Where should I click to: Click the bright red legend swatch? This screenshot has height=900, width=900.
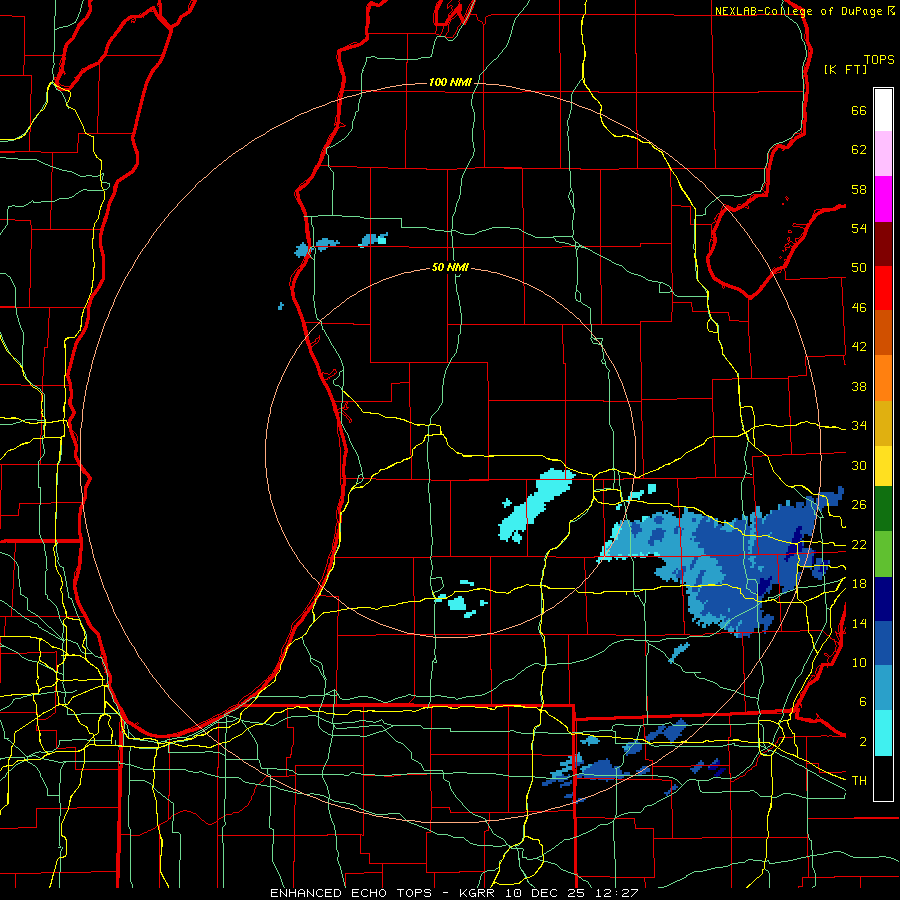tap(883, 288)
